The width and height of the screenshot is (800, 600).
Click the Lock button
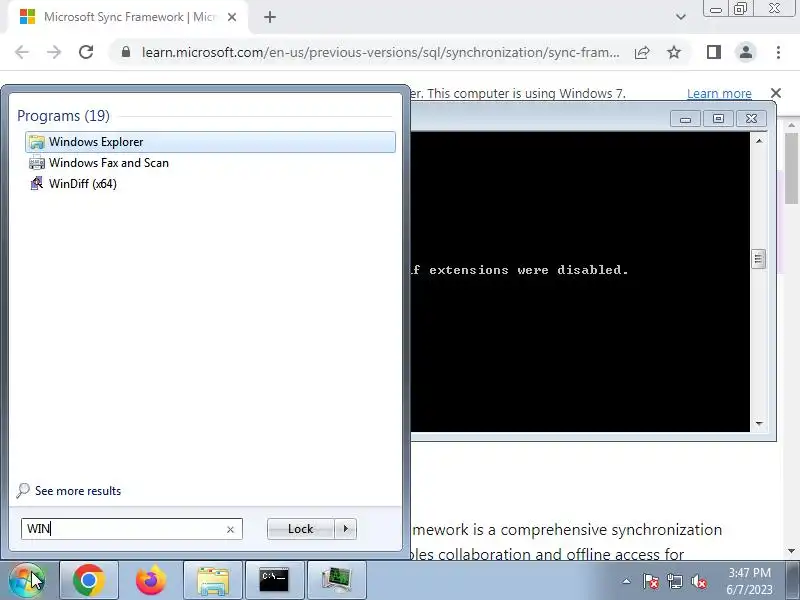tap(301, 529)
